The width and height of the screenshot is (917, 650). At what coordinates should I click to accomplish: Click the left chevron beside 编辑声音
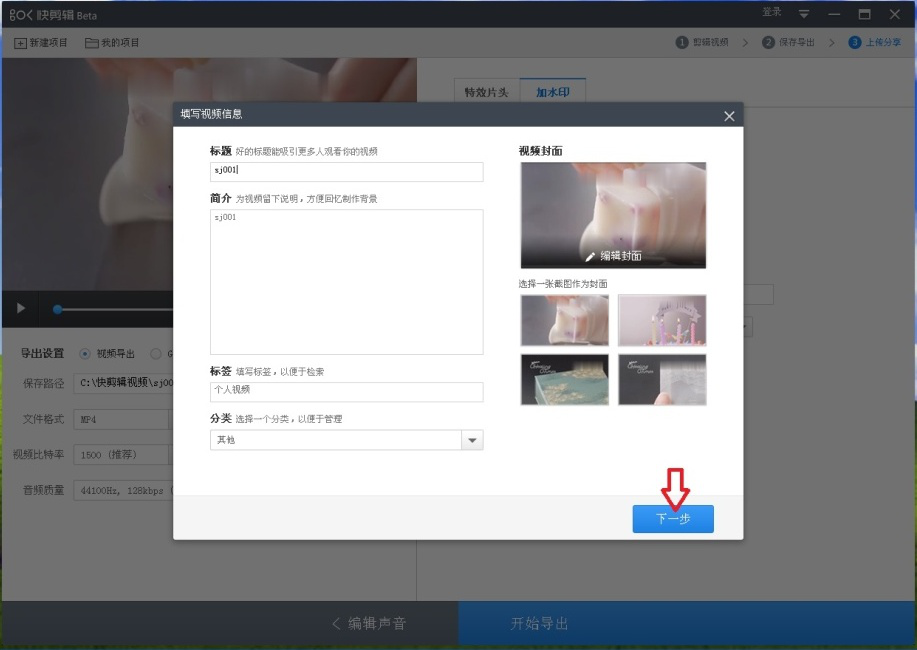tap(336, 624)
